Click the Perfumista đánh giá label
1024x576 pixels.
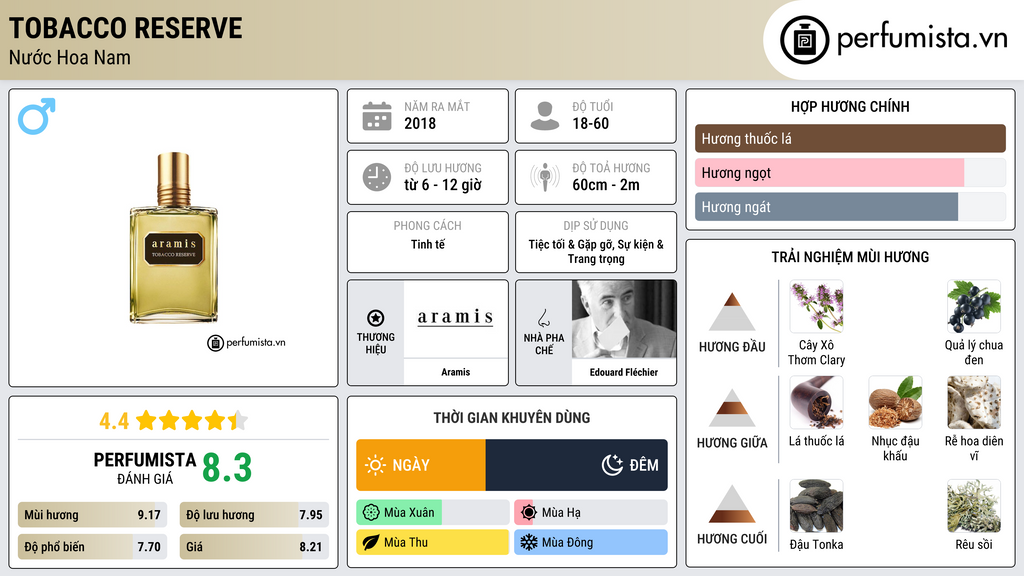click(145, 468)
